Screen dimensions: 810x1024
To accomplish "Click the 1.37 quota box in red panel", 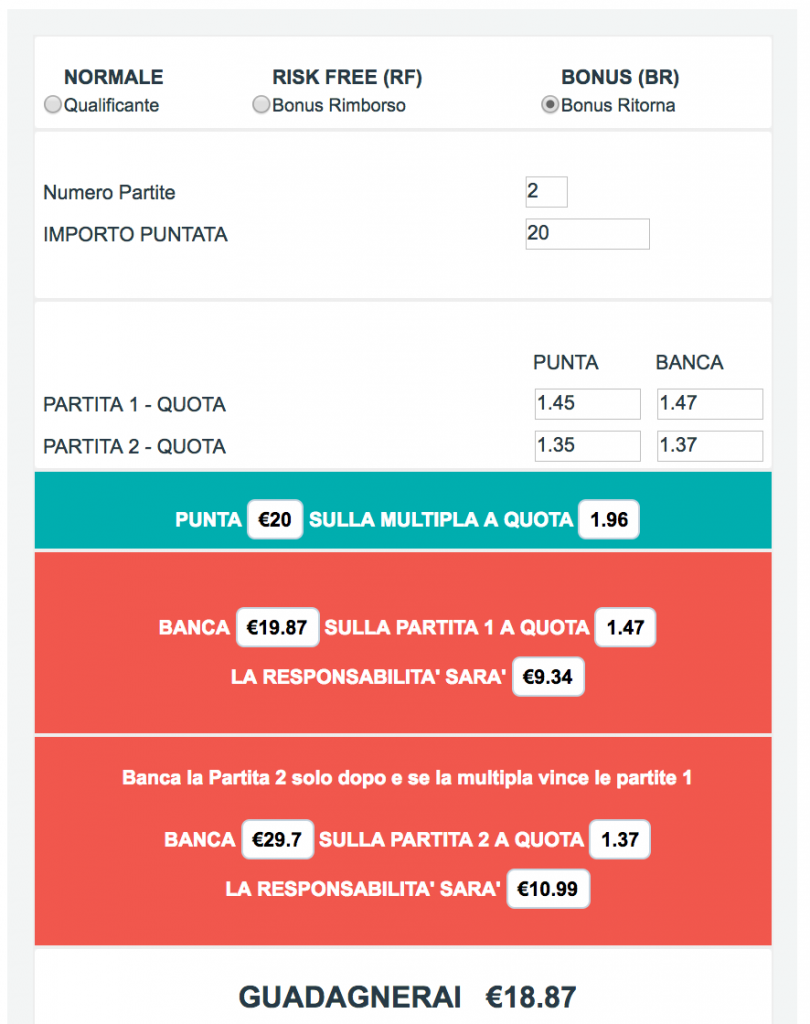I will click(620, 839).
